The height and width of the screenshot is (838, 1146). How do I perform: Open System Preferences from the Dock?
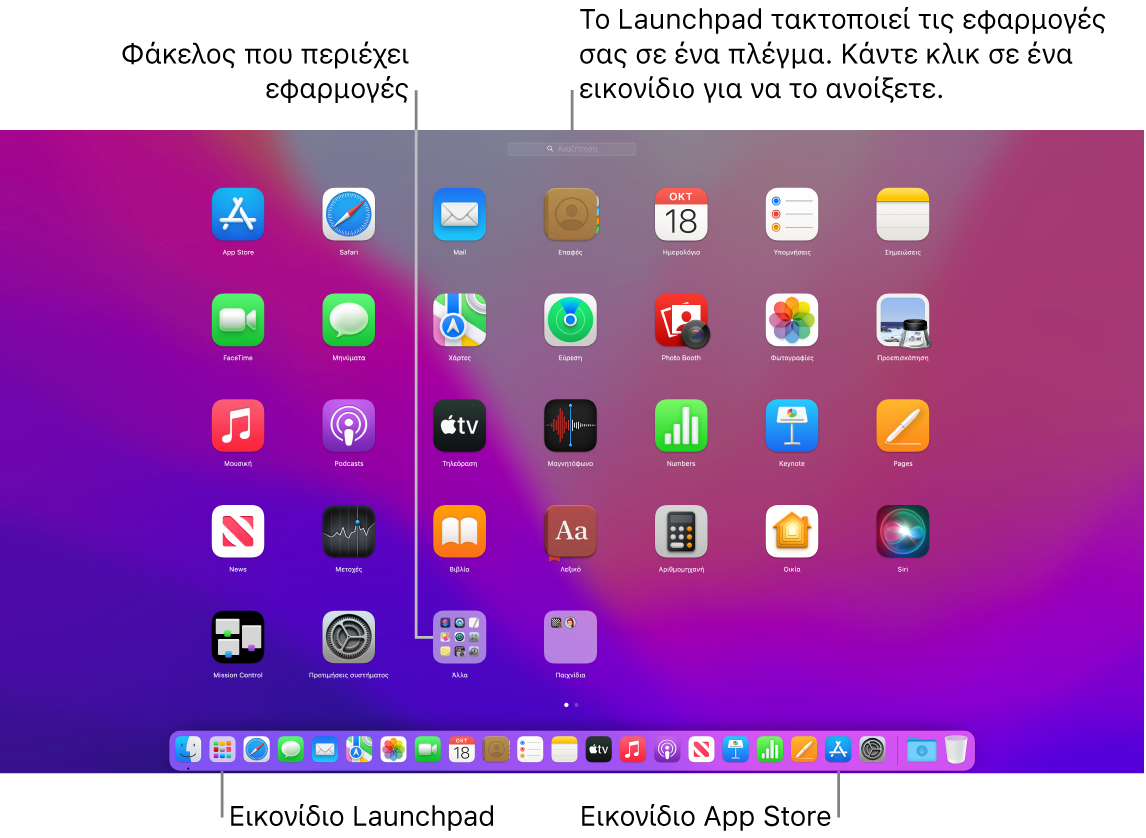(x=873, y=750)
